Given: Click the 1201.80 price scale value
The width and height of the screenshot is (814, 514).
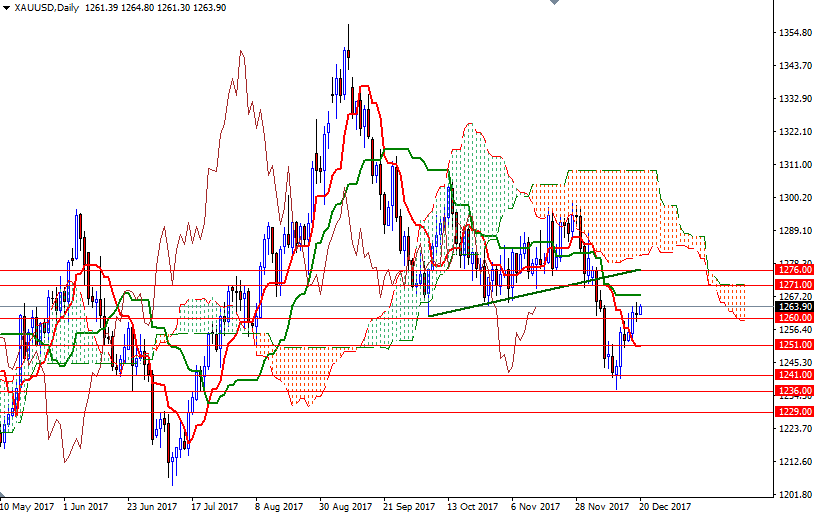Looking at the screenshot, I should tap(793, 495).
